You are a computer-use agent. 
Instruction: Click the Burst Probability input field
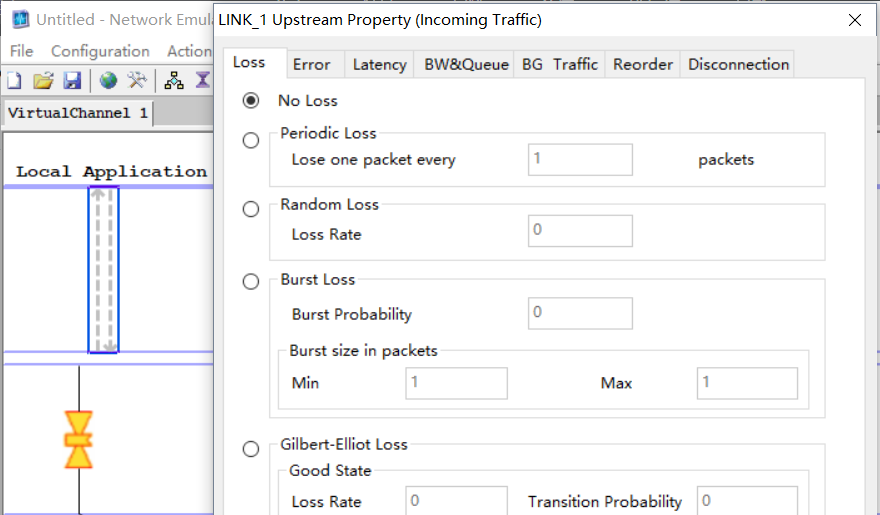[x=580, y=313]
